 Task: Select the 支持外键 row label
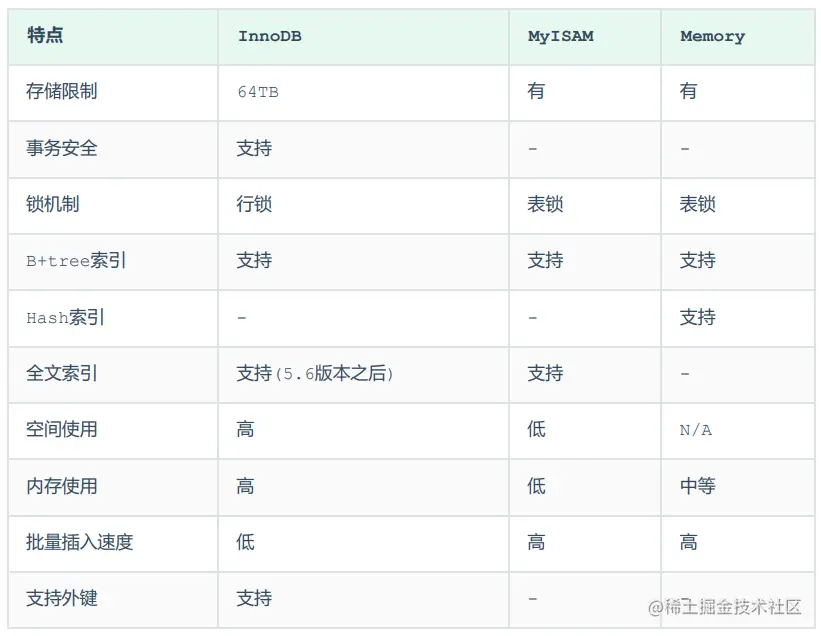62,598
